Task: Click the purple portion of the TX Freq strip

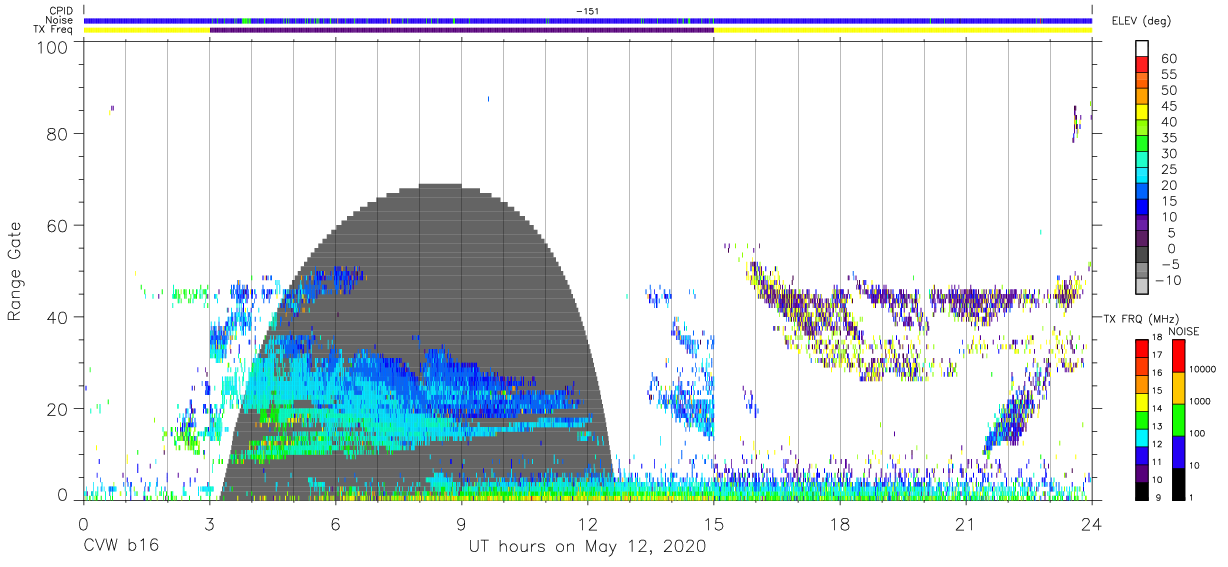Action: (x=461, y=30)
